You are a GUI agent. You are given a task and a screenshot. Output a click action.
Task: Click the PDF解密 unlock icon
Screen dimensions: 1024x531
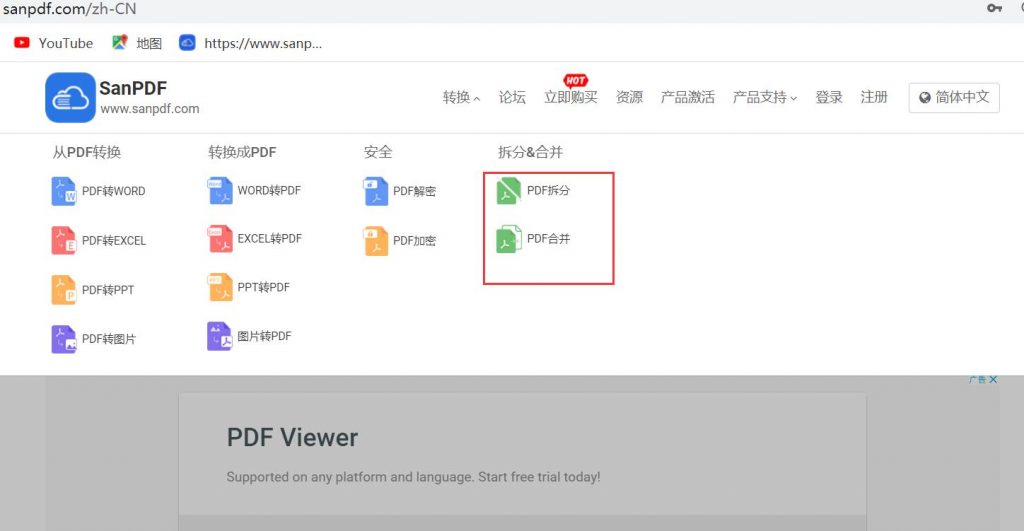pos(376,191)
